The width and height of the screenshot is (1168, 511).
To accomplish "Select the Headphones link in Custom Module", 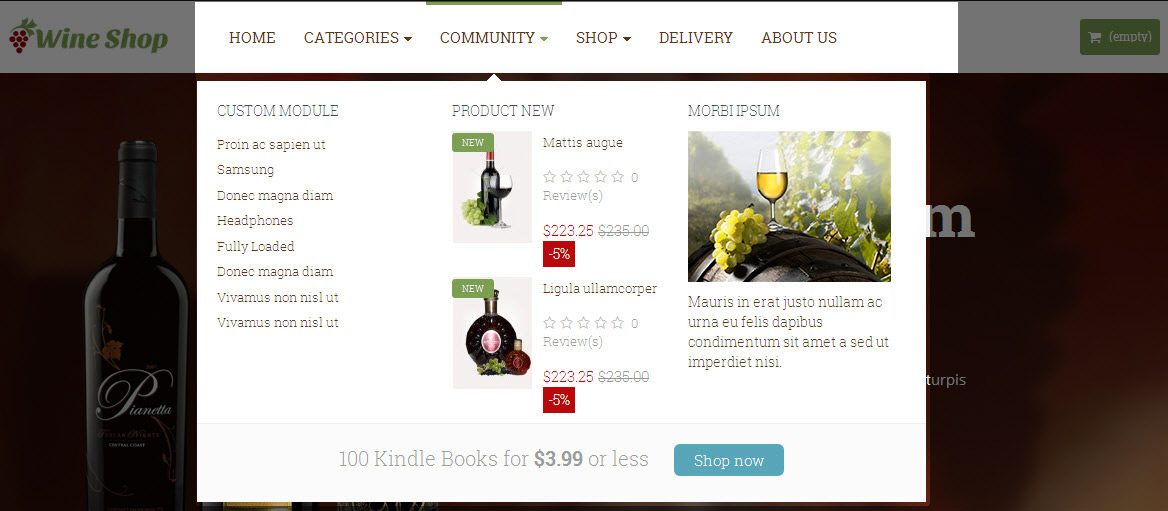I will click(255, 220).
